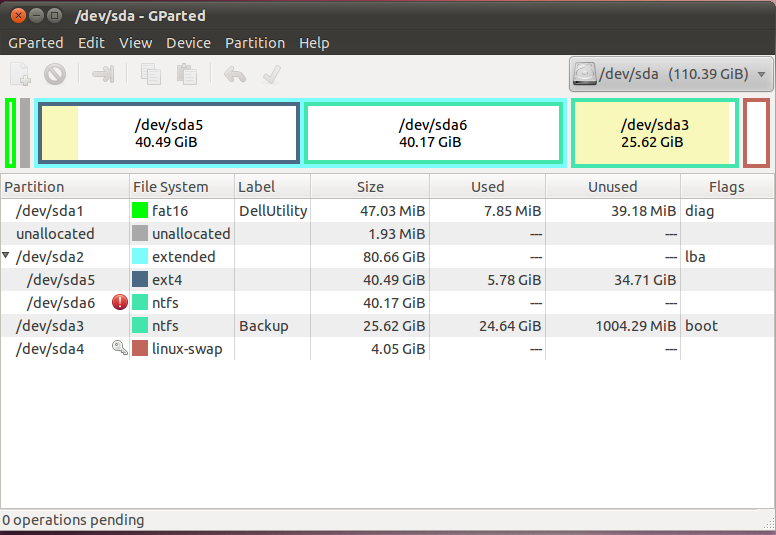Select the /dev/sda5 block in disk map
Screen dimensions: 776x535
coord(168,132)
